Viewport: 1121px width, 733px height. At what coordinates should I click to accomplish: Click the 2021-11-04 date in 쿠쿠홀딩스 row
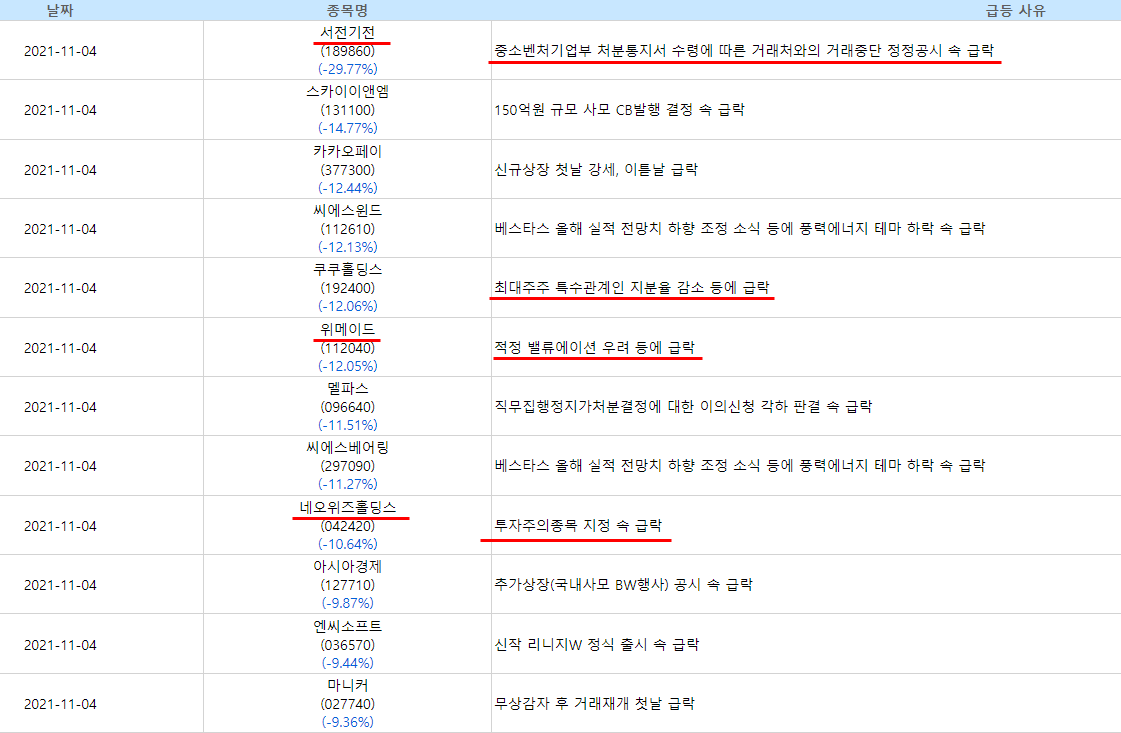click(60, 288)
